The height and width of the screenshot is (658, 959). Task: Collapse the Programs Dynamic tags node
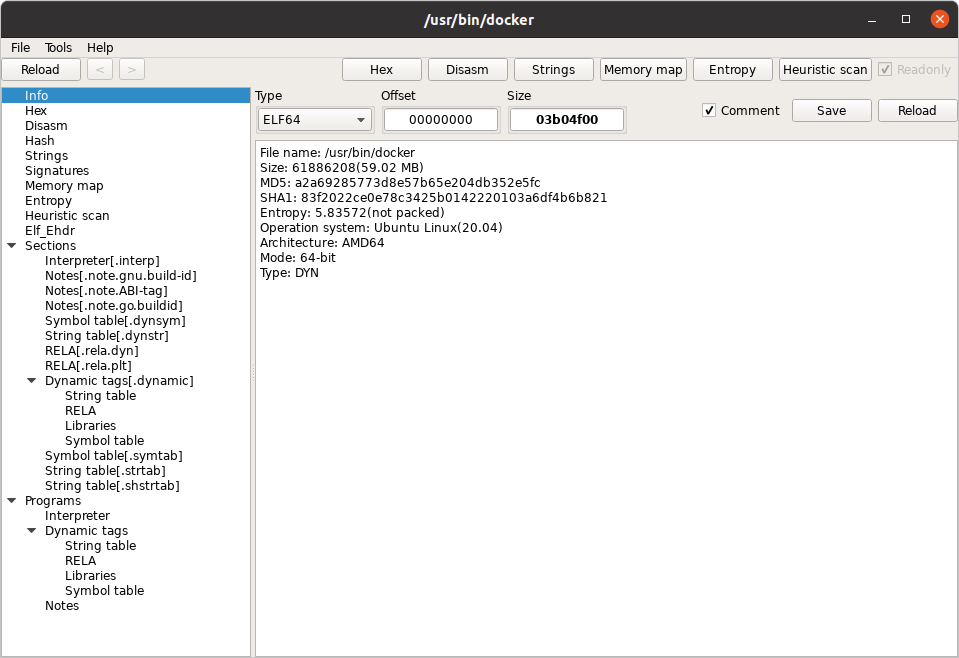pyautogui.click(x=32, y=530)
